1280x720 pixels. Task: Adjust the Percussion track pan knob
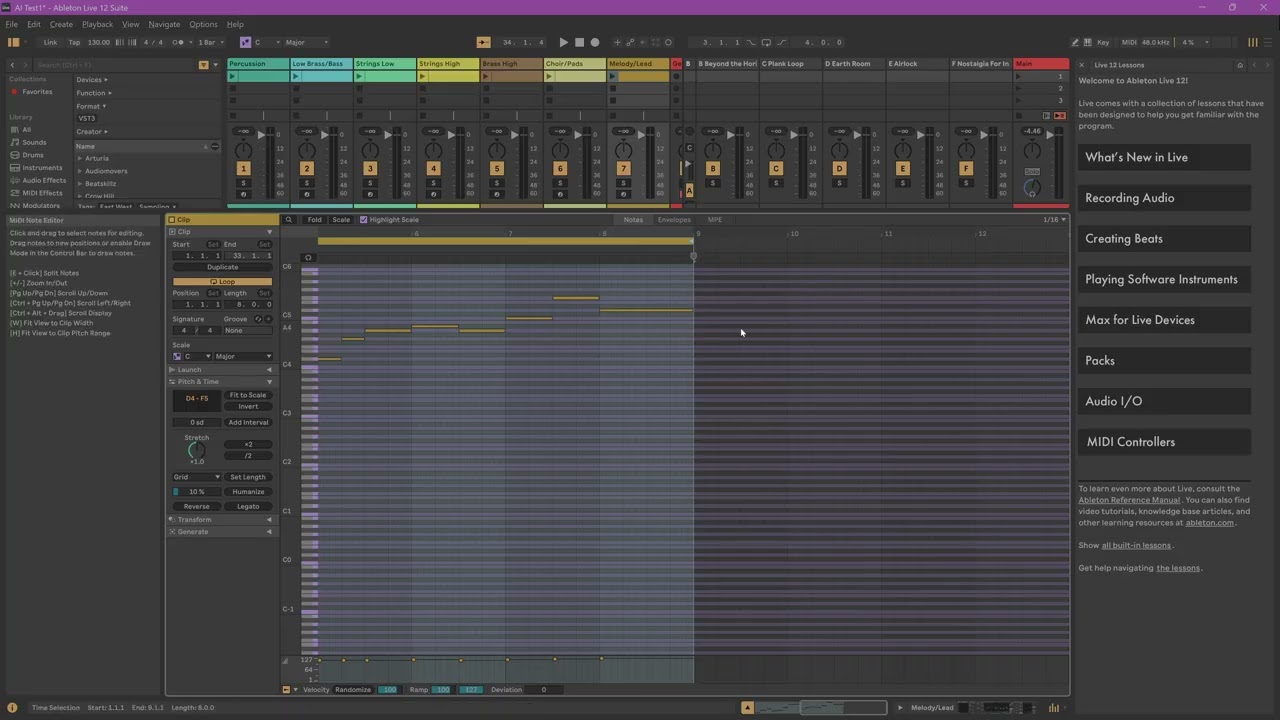243,150
